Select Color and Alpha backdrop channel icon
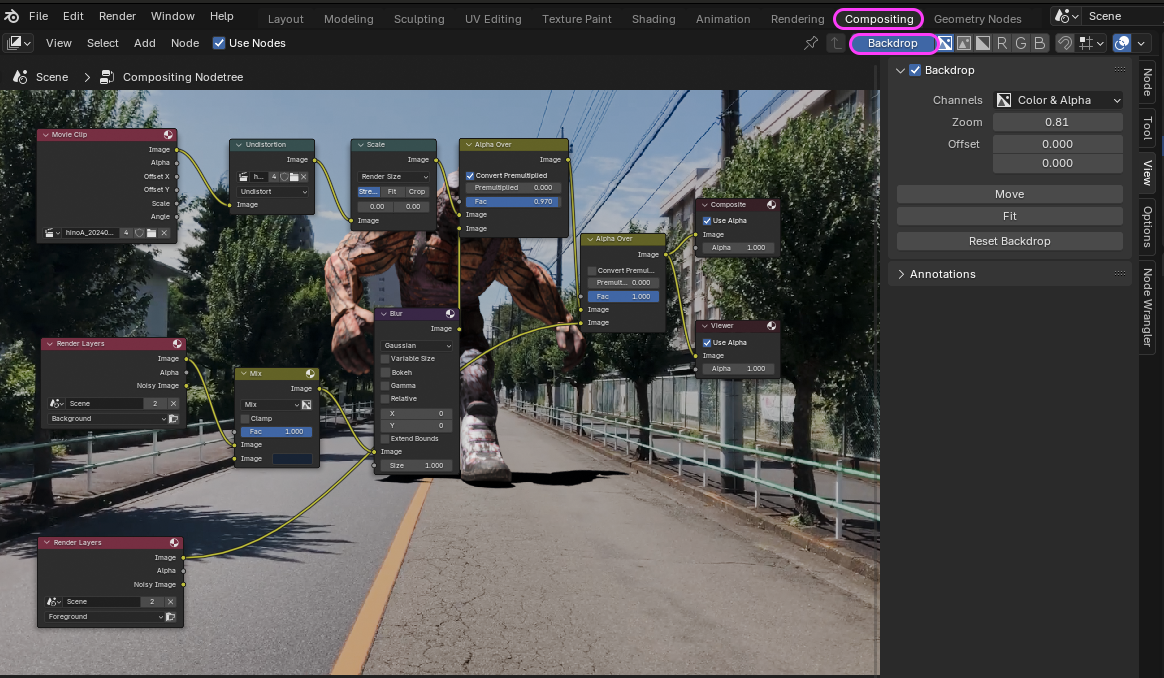Screen dimensions: 1164x678 [944, 43]
